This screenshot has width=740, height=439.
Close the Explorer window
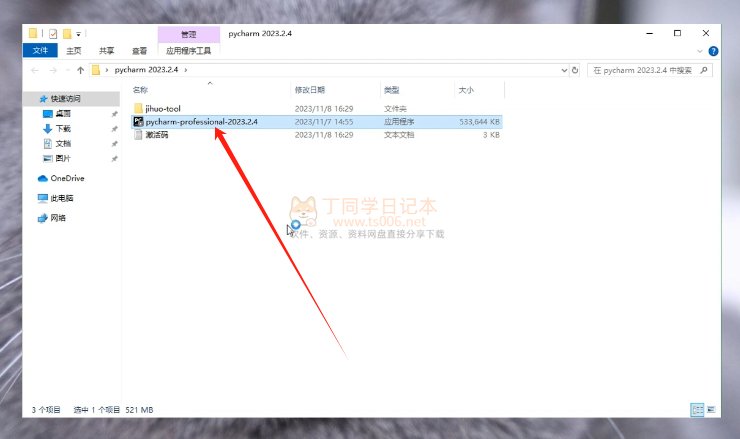706,34
